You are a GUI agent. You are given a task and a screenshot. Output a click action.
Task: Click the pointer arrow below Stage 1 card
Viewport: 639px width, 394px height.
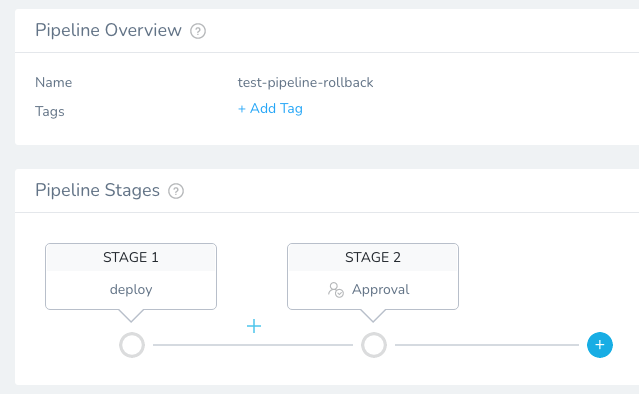click(131, 316)
